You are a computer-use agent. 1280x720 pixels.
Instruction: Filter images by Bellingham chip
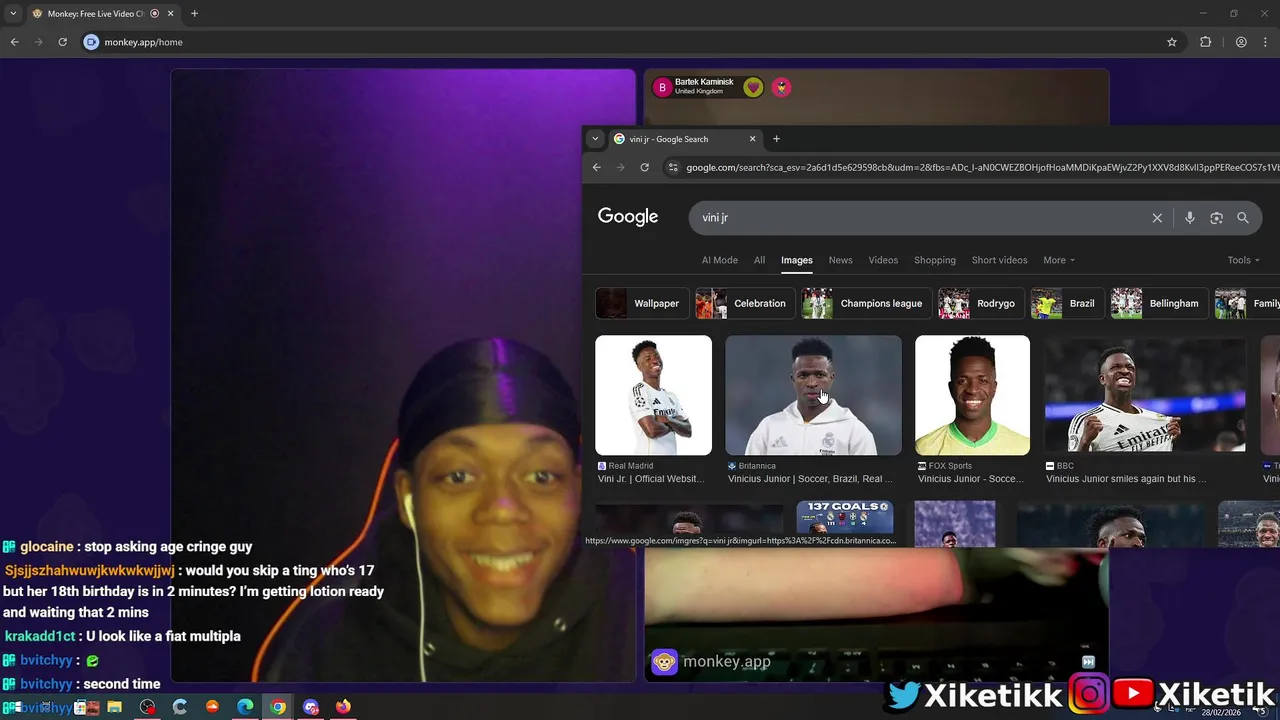coord(1160,303)
